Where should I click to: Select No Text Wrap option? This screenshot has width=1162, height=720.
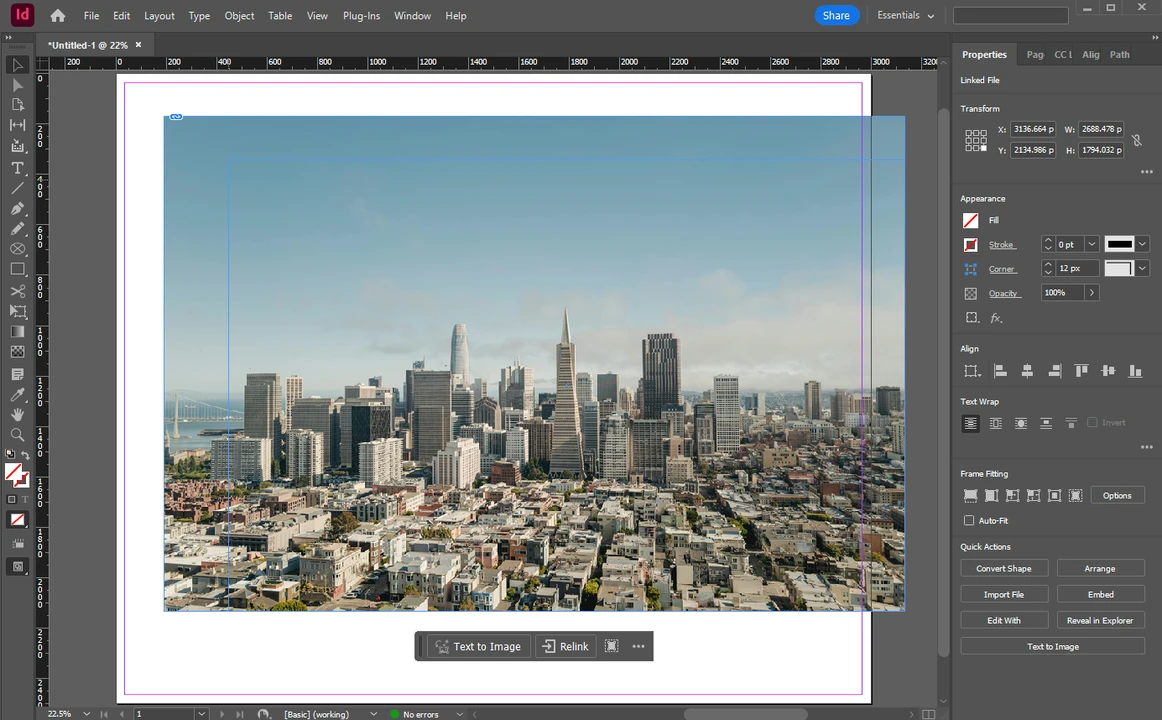tap(970, 423)
